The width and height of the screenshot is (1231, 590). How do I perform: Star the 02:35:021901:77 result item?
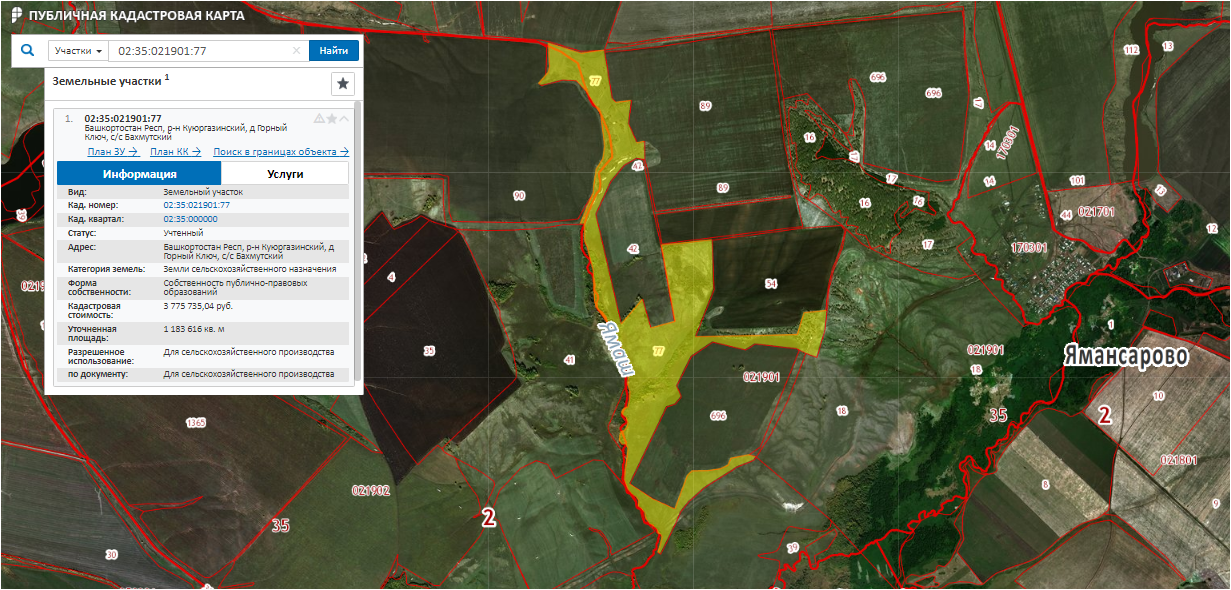332,118
